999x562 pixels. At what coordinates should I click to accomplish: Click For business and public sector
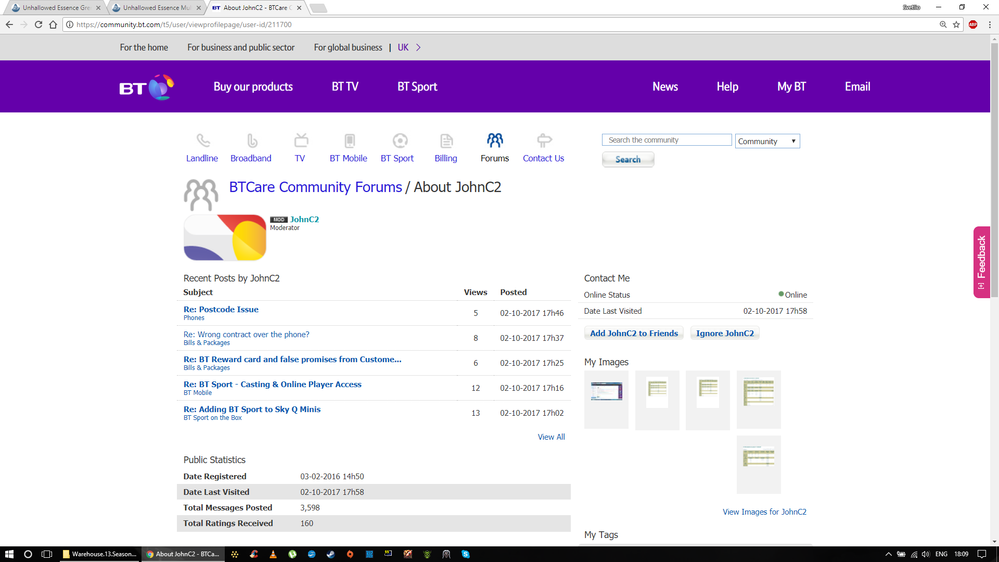tap(241, 47)
